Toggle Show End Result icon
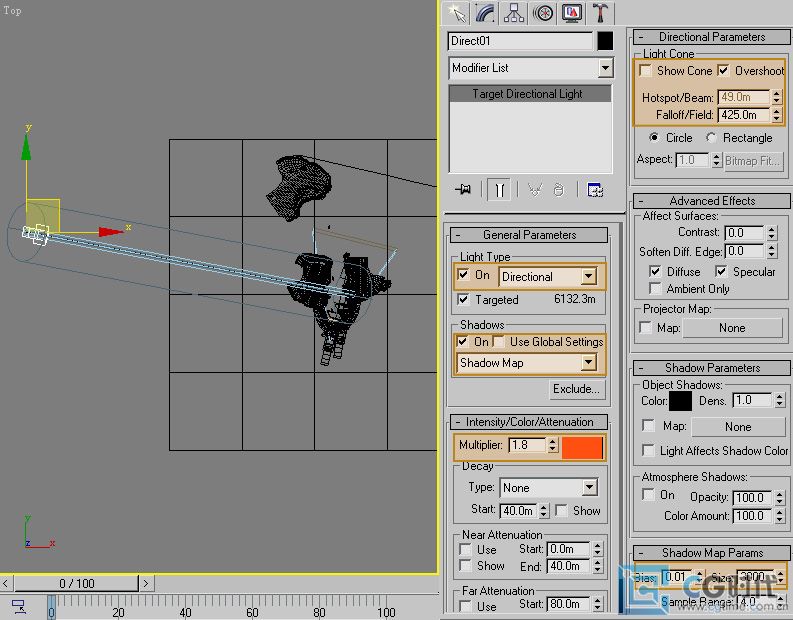This screenshot has width=793, height=620. [499, 190]
